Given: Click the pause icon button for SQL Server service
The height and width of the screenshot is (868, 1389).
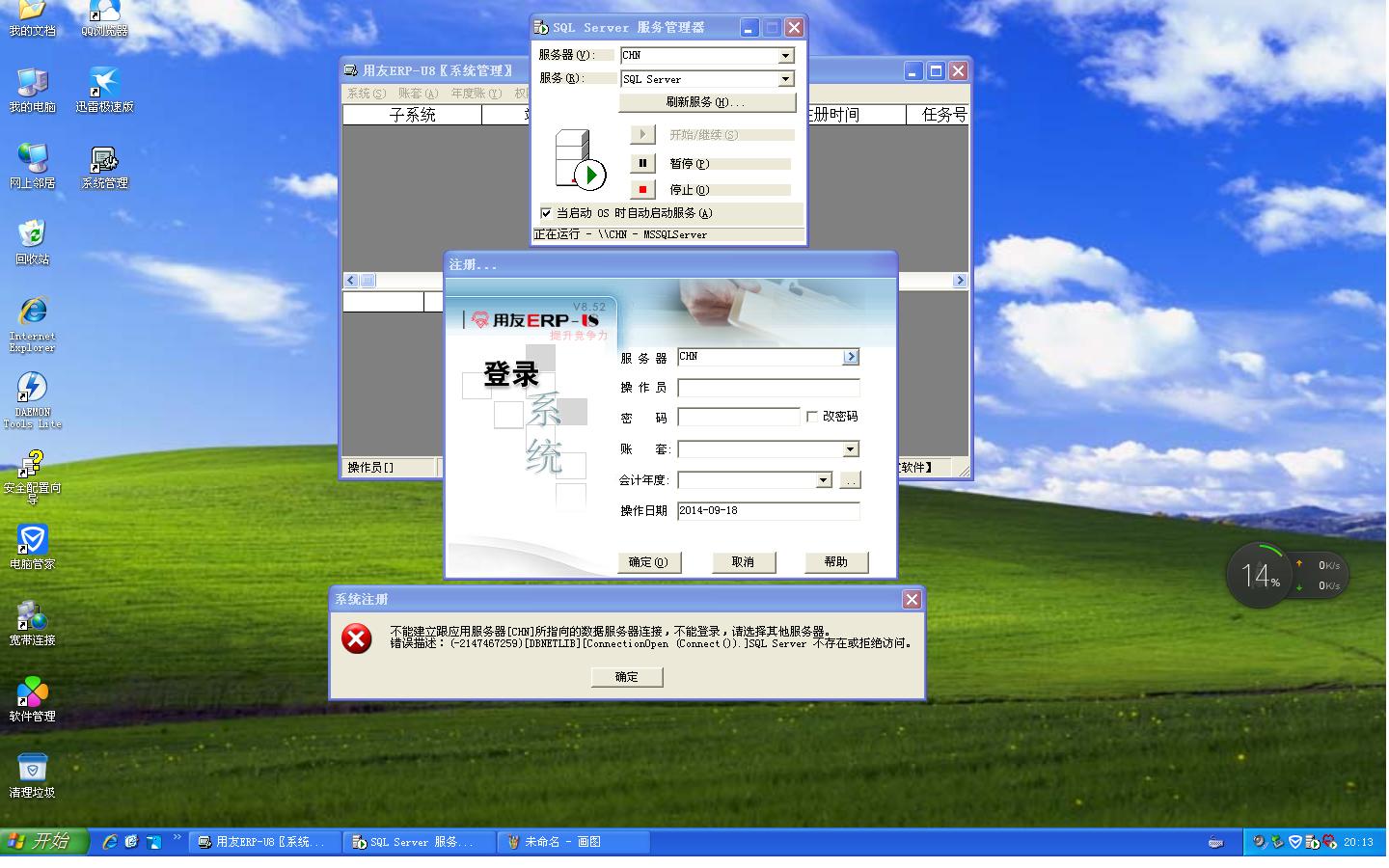Looking at the screenshot, I should coord(642,163).
